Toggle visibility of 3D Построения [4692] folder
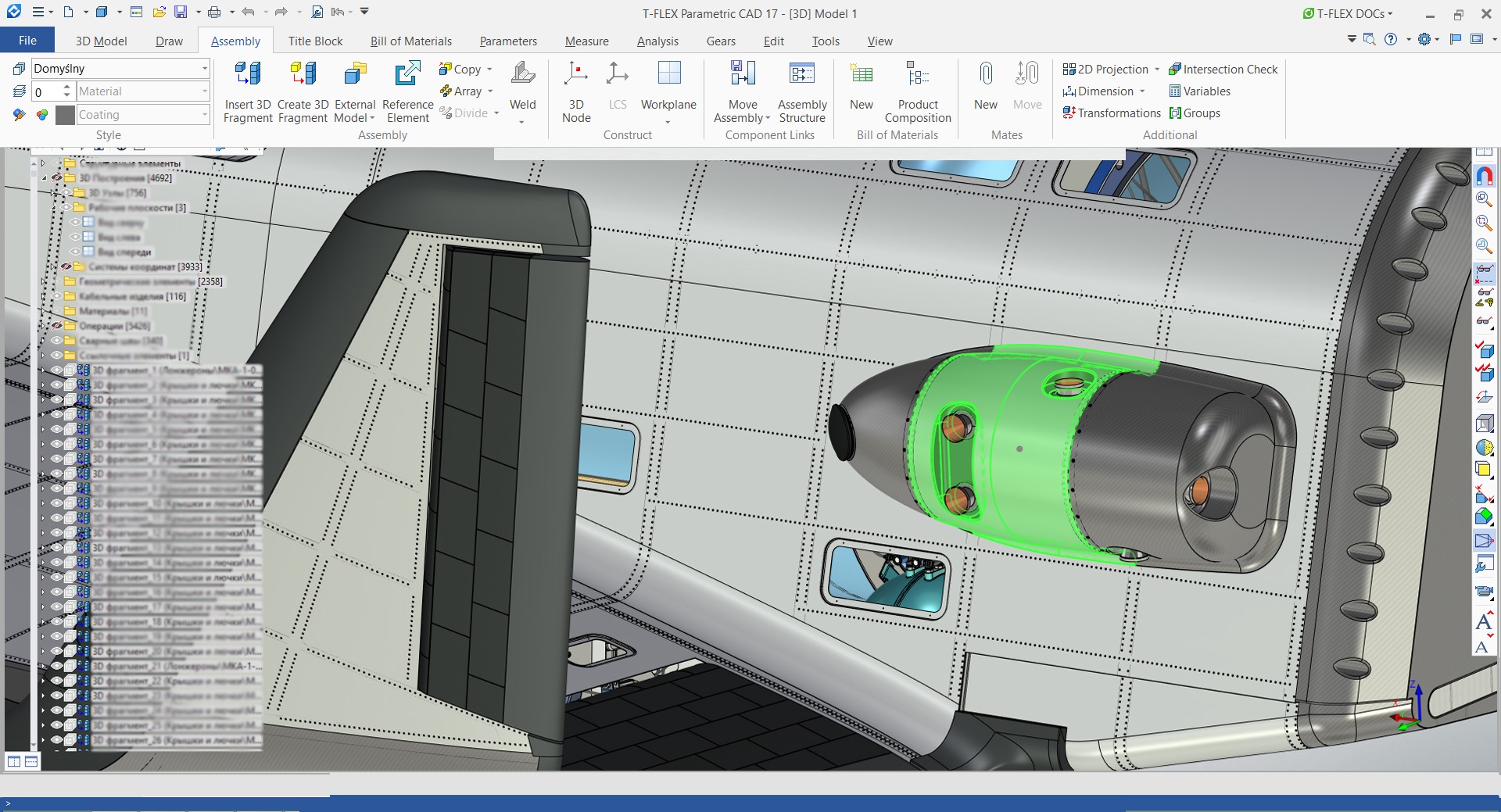 click(x=57, y=178)
